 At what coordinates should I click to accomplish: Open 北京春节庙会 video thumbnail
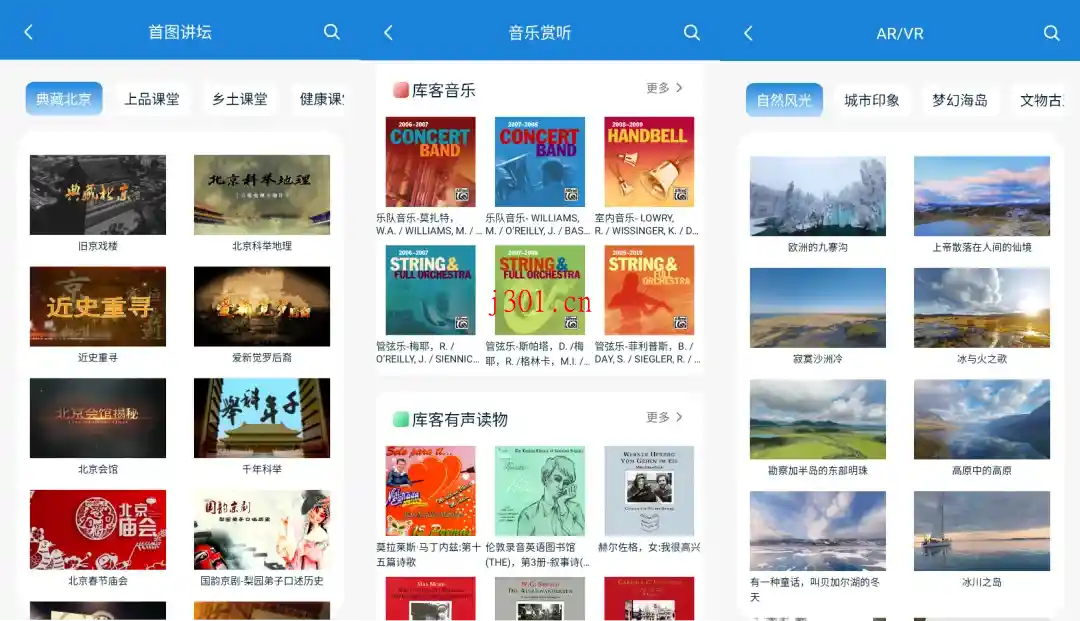[98, 529]
